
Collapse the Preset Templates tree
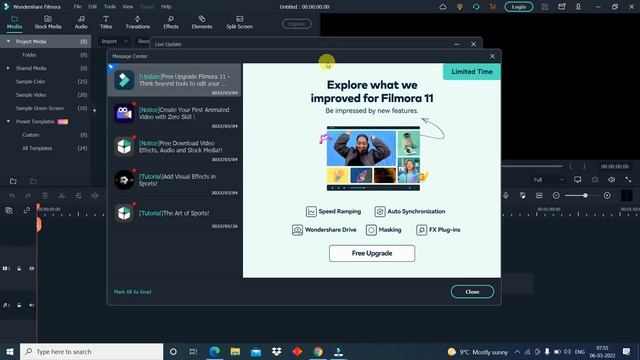[8, 122]
